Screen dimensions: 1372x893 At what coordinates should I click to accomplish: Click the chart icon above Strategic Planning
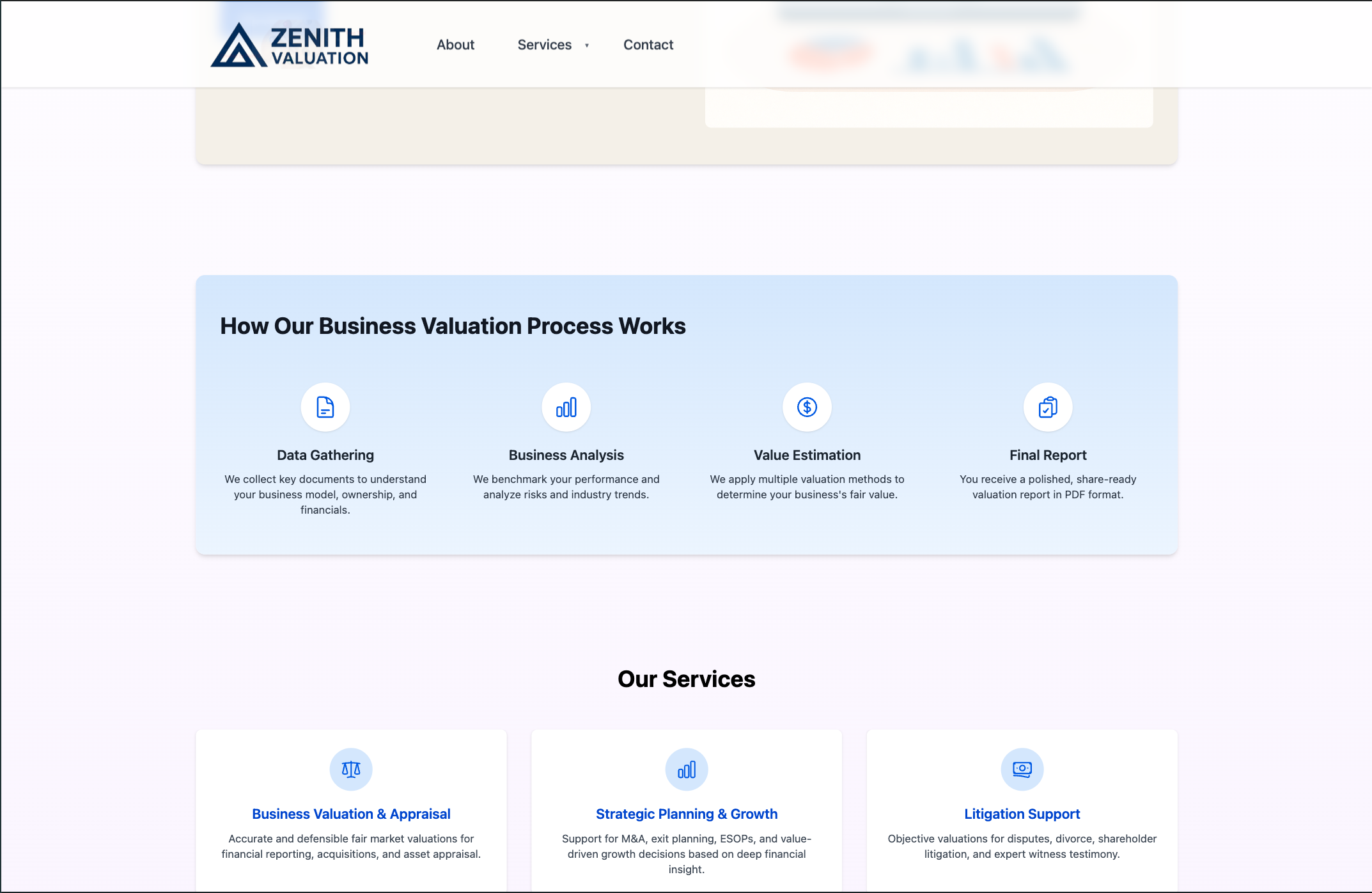coord(687,769)
